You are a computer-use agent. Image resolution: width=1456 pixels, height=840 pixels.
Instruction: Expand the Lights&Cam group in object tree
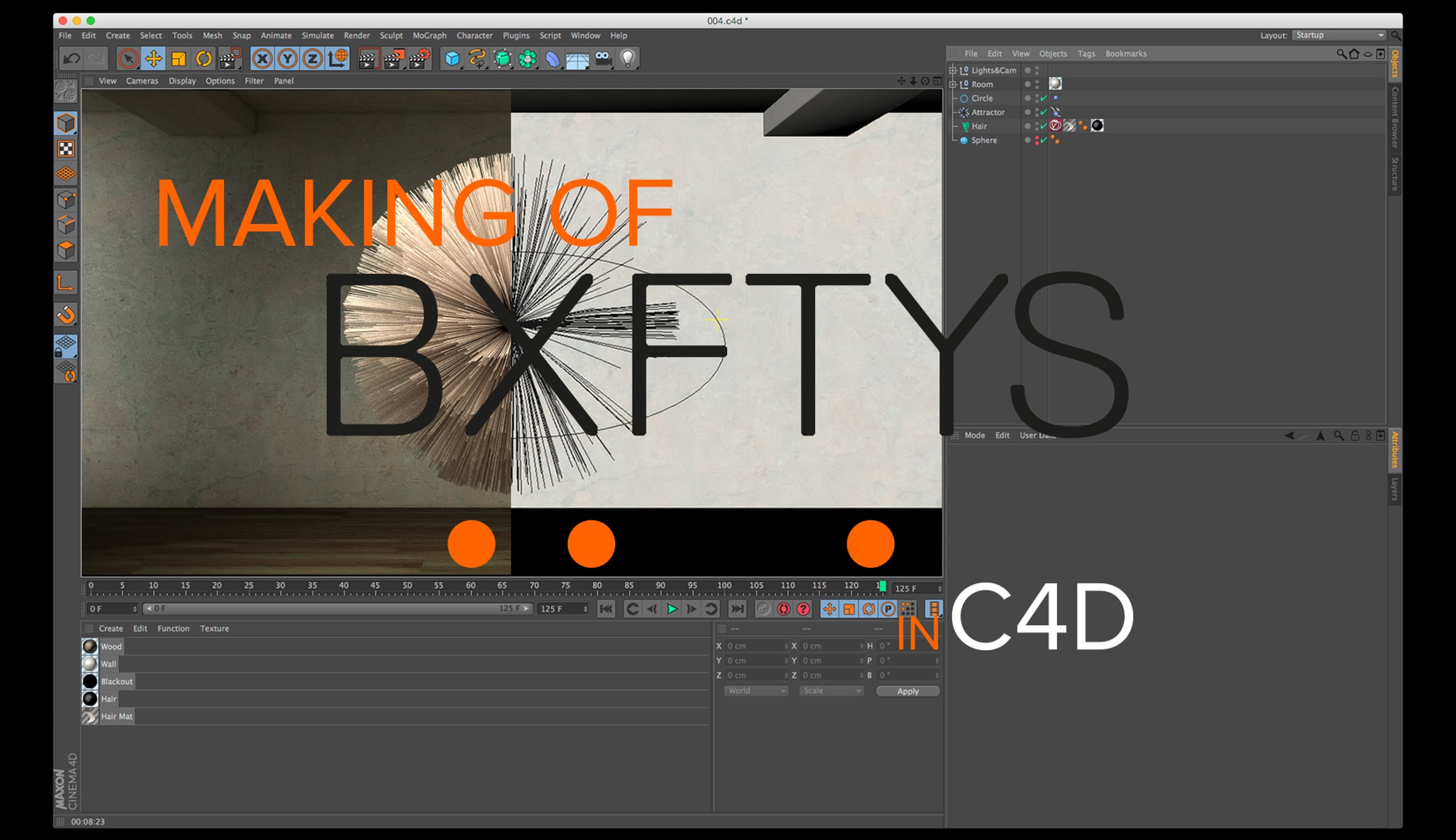952,70
